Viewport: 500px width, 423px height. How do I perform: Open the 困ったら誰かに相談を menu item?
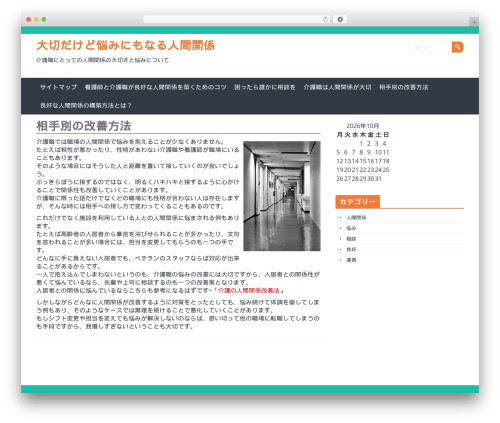(x=265, y=87)
